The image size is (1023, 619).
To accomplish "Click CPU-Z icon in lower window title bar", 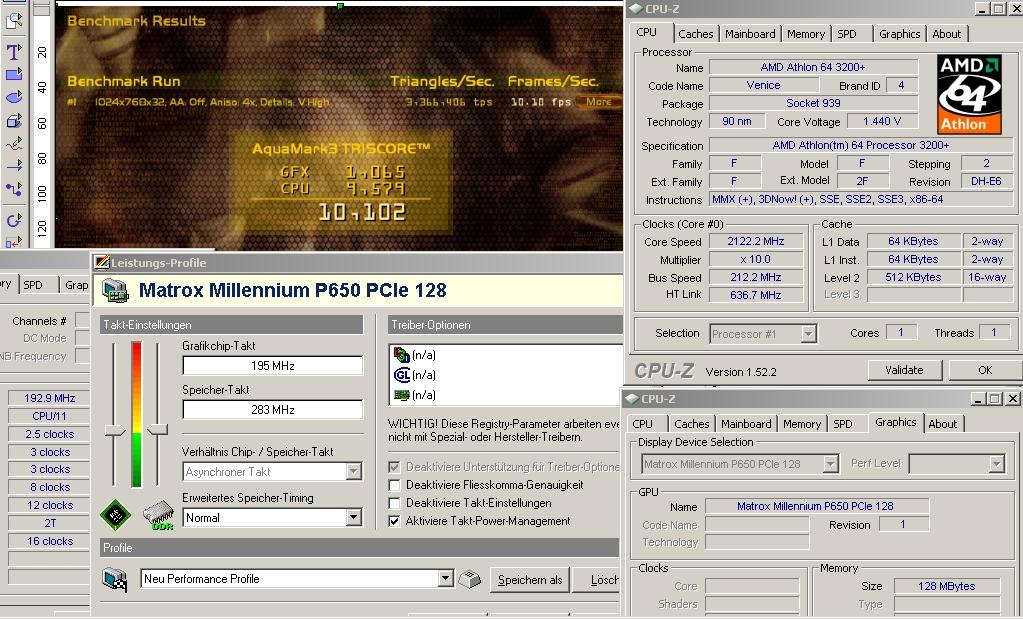I will pyautogui.click(x=632, y=399).
